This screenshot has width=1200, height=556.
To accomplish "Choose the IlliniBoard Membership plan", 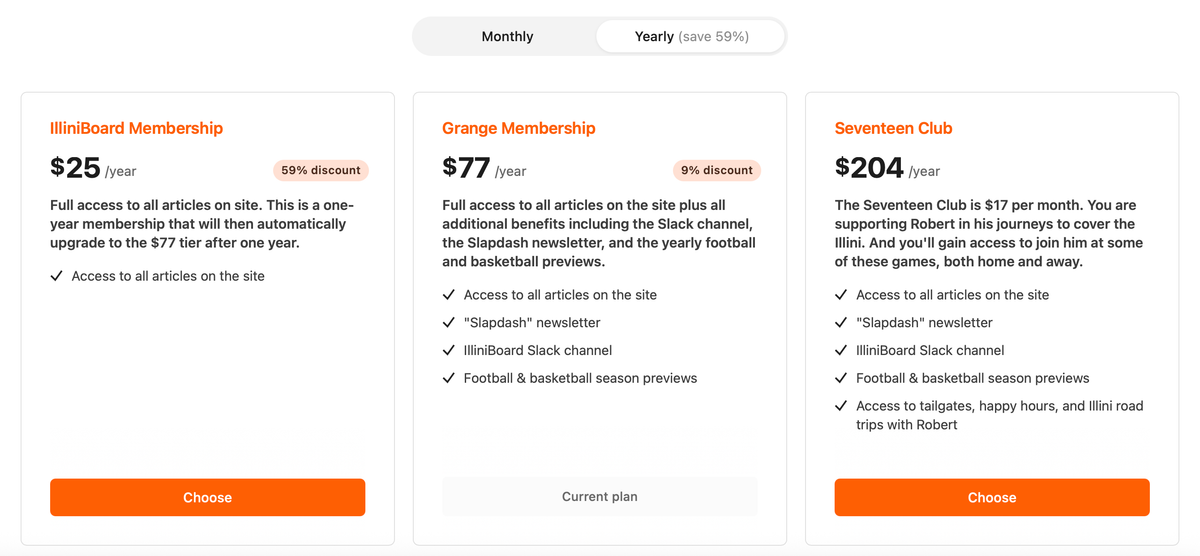I will pyautogui.click(x=207, y=497).
